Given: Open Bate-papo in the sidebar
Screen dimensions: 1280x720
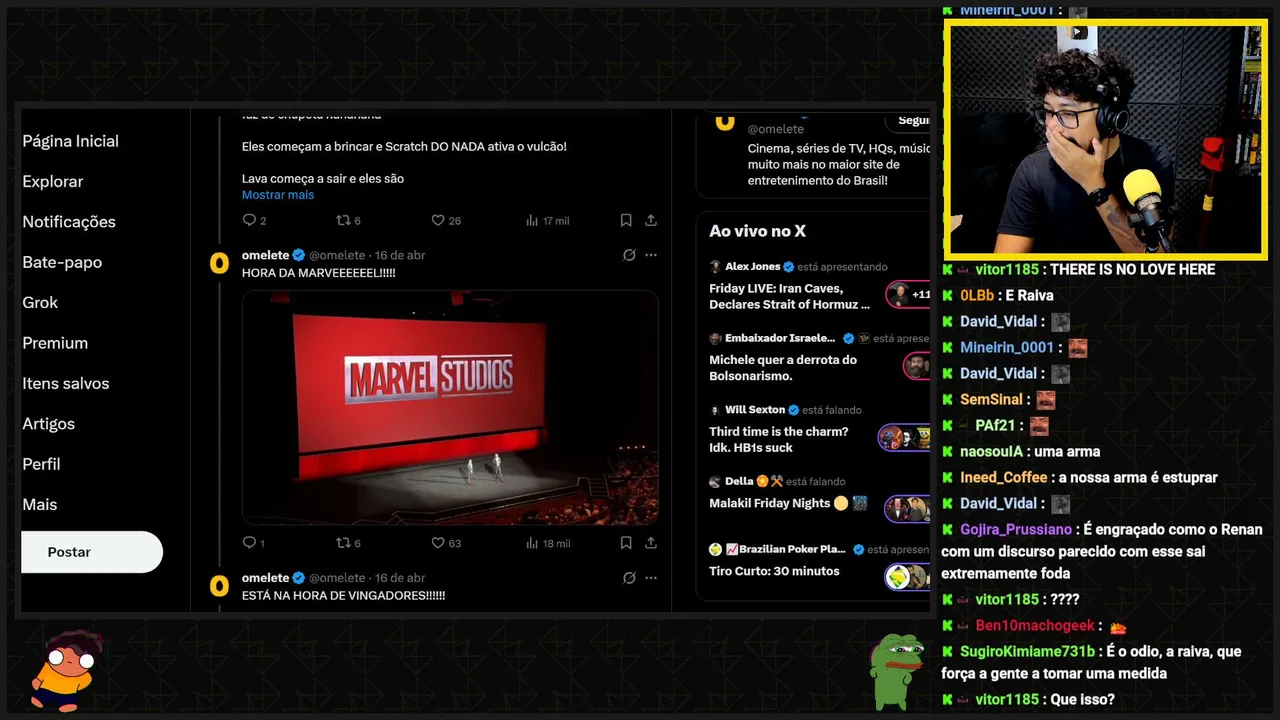Looking at the screenshot, I should (x=62, y=262).
